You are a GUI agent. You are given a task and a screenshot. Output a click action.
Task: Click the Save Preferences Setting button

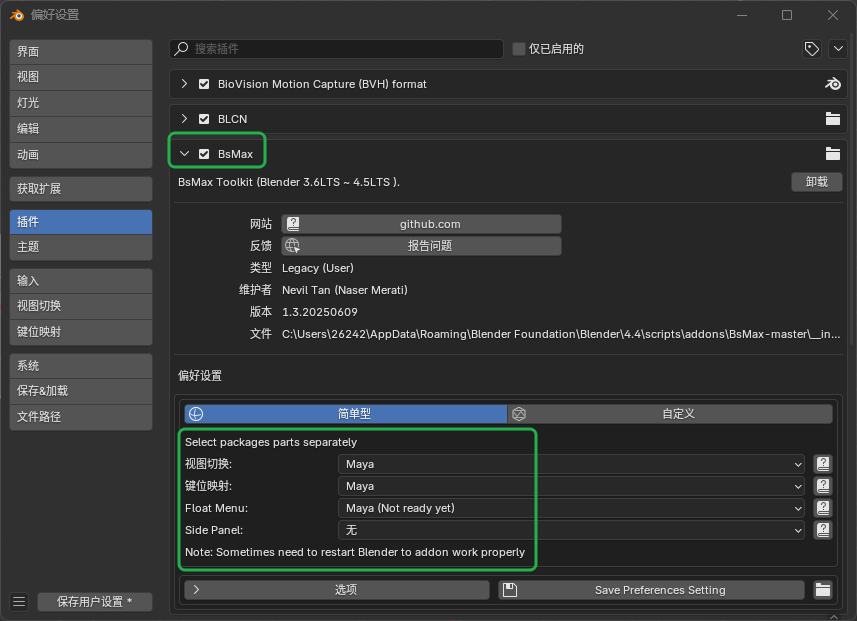651,590
